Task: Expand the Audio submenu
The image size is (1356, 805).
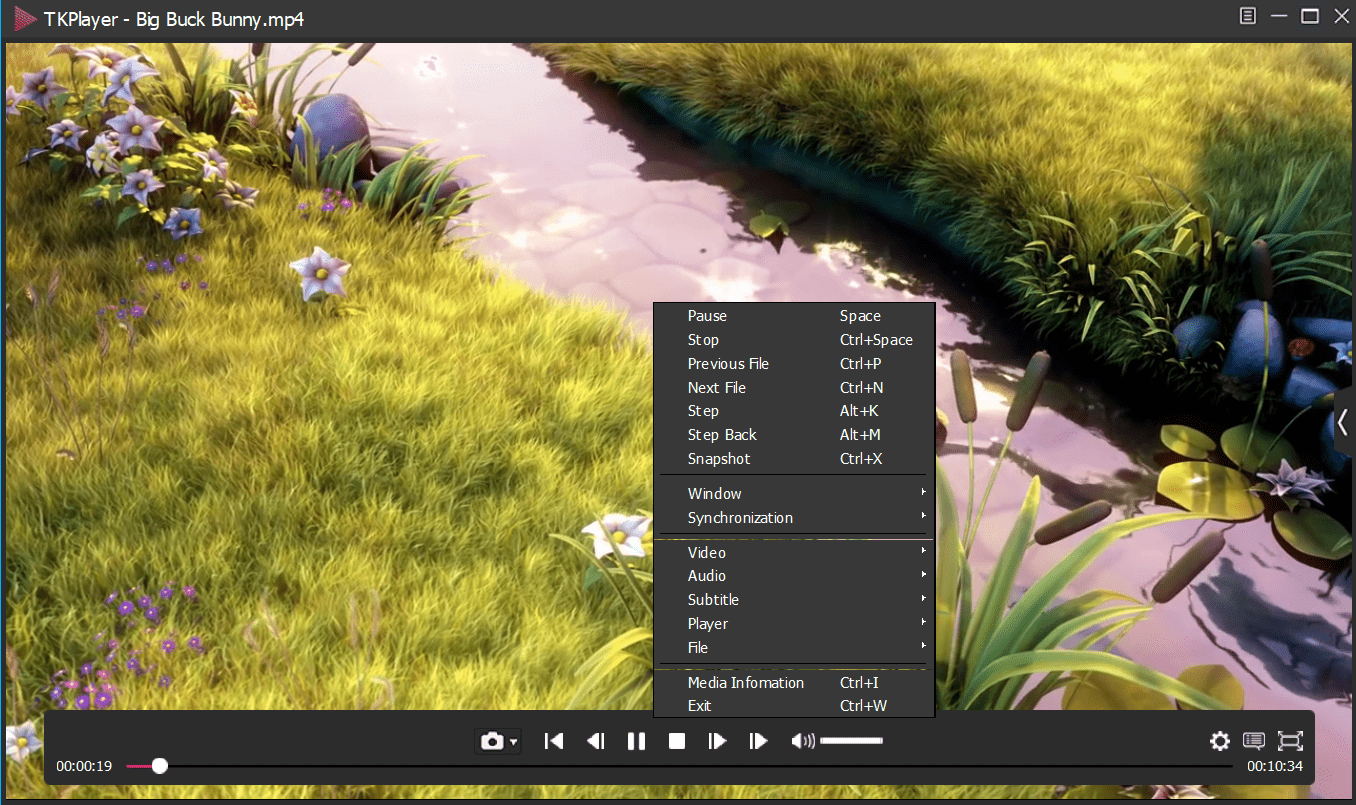Action: tap(794, 576)
